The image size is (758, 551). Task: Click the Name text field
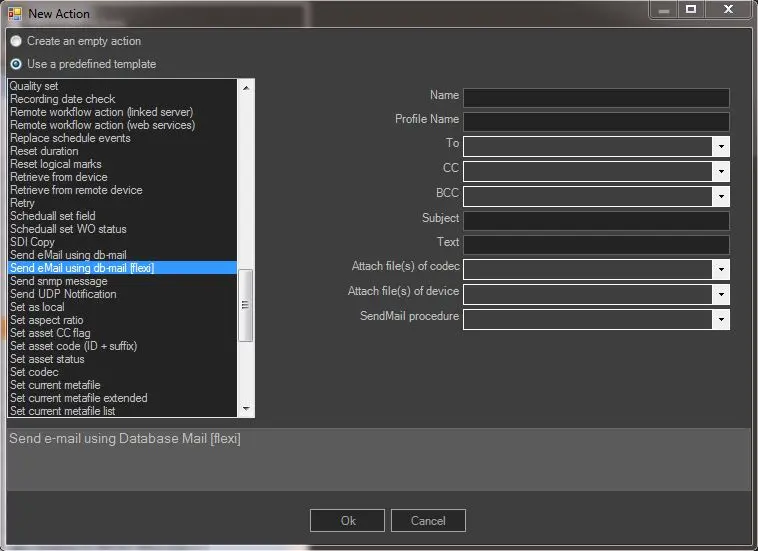pyautogui.click(x=596, y=97)
